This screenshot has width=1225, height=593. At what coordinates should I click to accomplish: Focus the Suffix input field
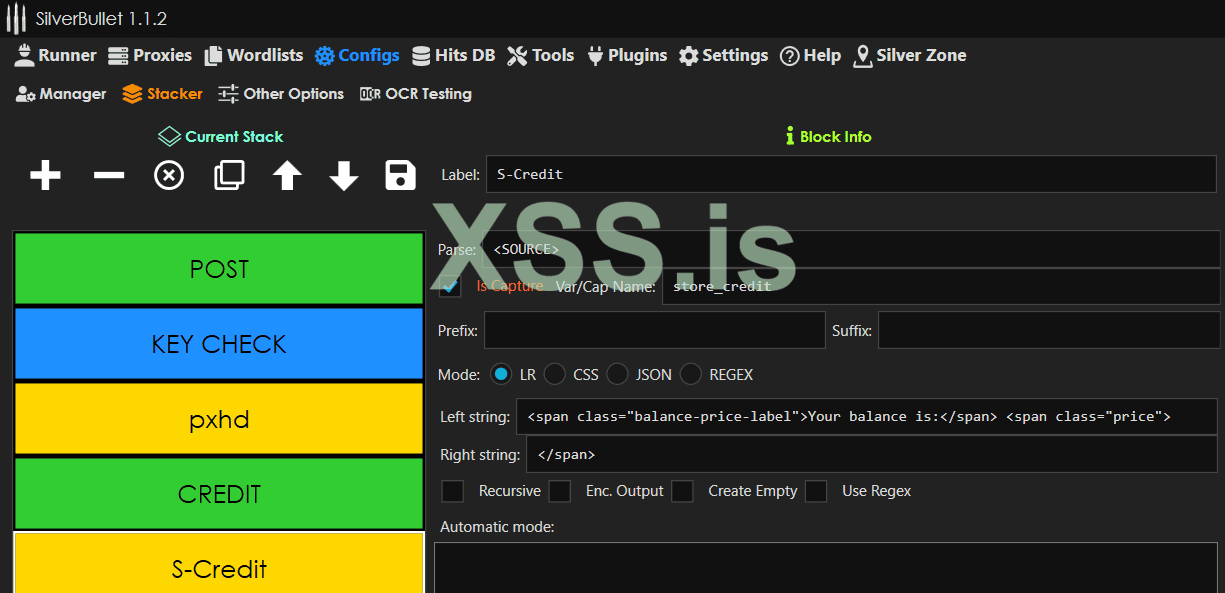point(1049,330)
